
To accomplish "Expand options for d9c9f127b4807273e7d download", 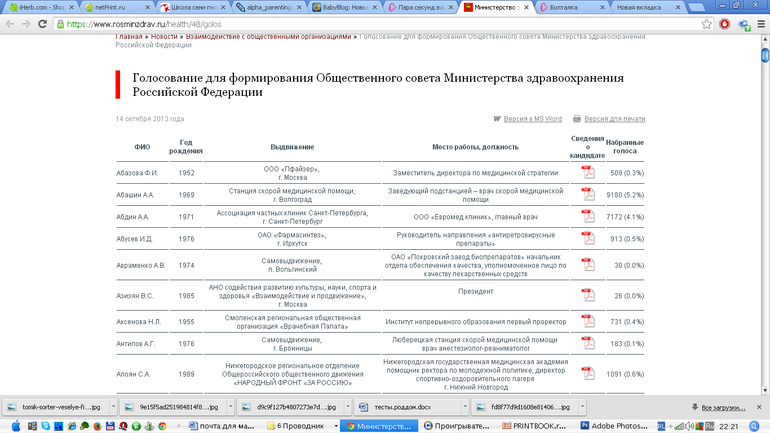I will click(x=348, y=407).
